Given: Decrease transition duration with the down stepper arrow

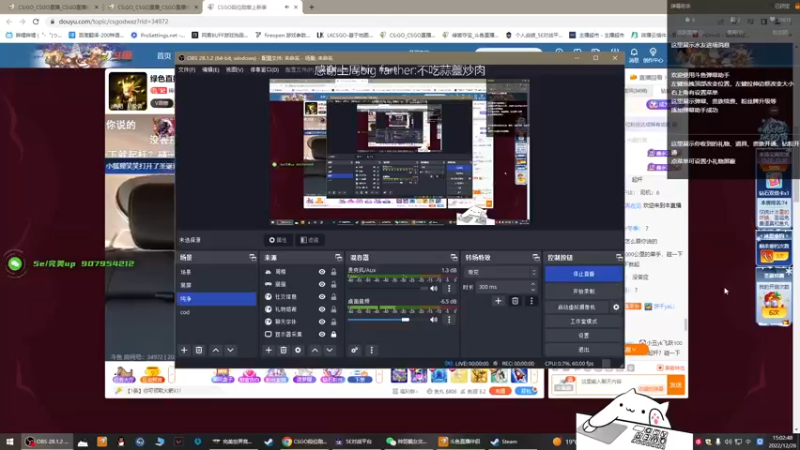Looking at the screenshot, I should pyautogui.click(x=533, y=290).
